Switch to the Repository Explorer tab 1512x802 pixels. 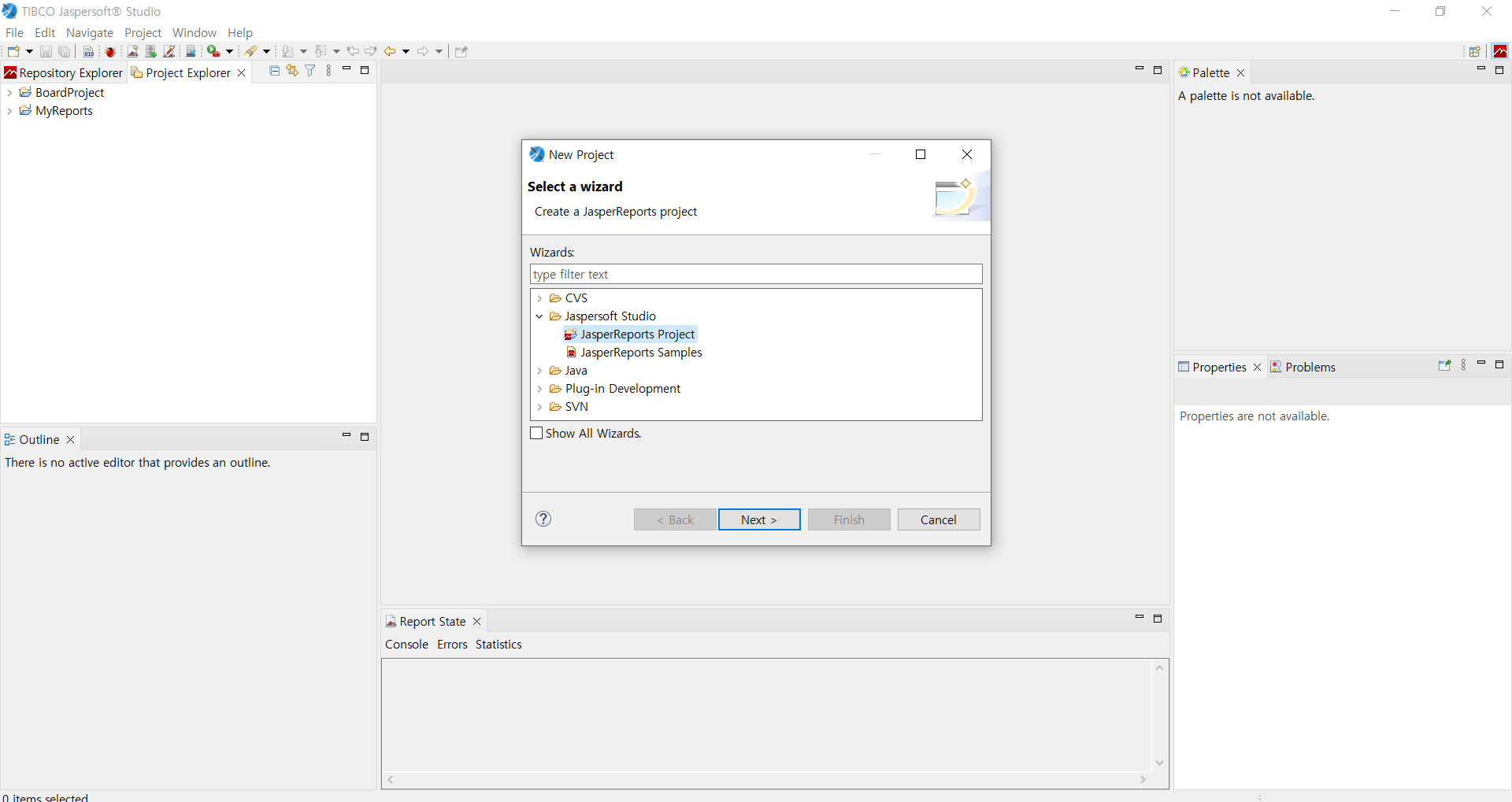pyautogui.click(x=64, y=72)
